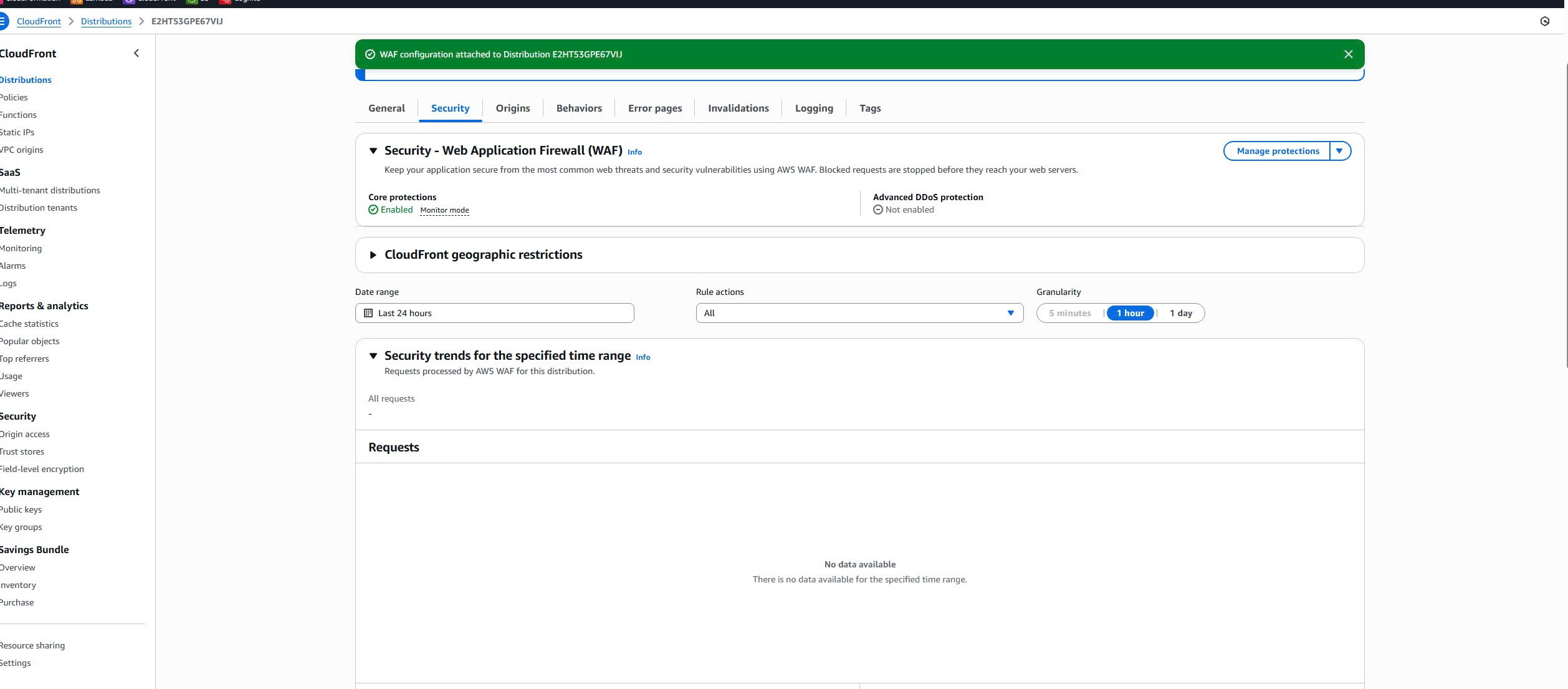1568x689 pixels.
Task: Expand CloudFront geographic restrictions section
Action: pyautogui.click(x=373, y=255)
